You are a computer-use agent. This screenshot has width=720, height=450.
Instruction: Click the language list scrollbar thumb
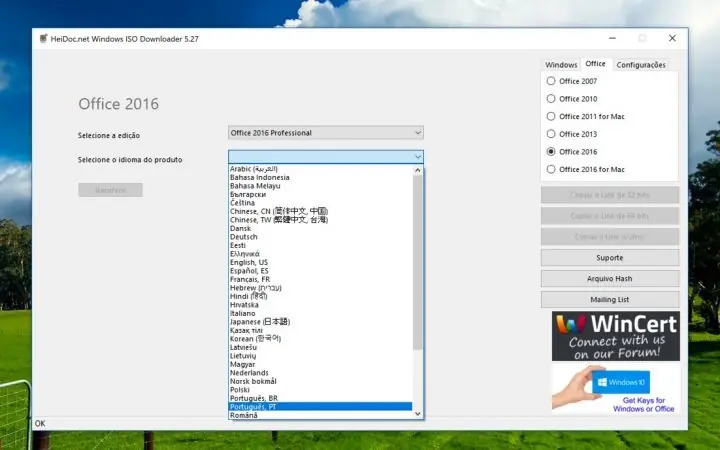(417, 262)
